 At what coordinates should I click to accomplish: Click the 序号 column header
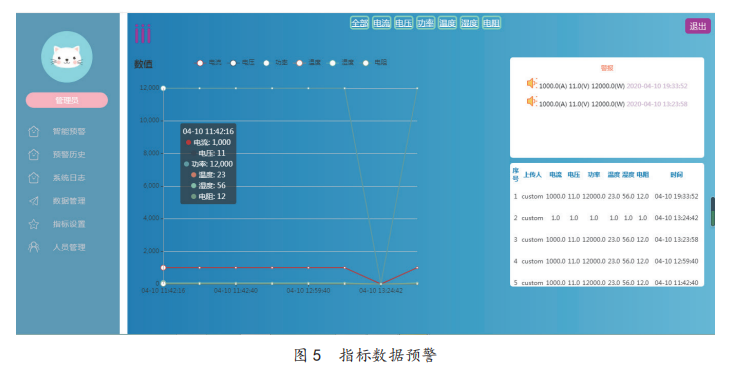pyautogui.click(x=515, y=175)
